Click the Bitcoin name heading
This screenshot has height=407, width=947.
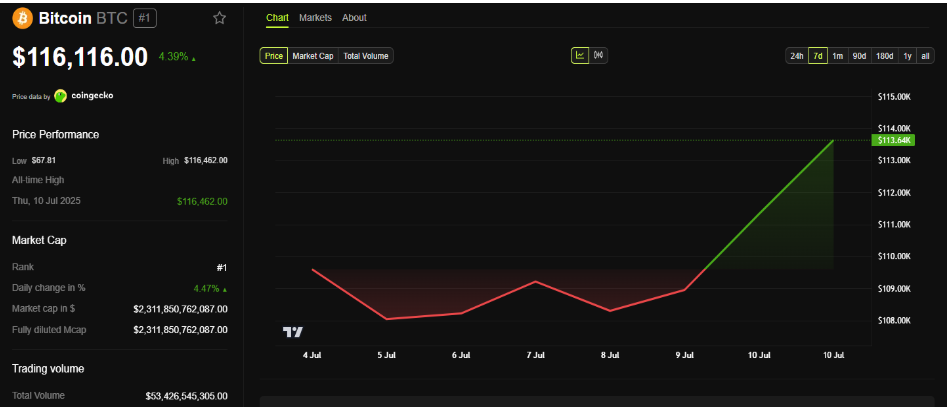[x=65, y=18]
